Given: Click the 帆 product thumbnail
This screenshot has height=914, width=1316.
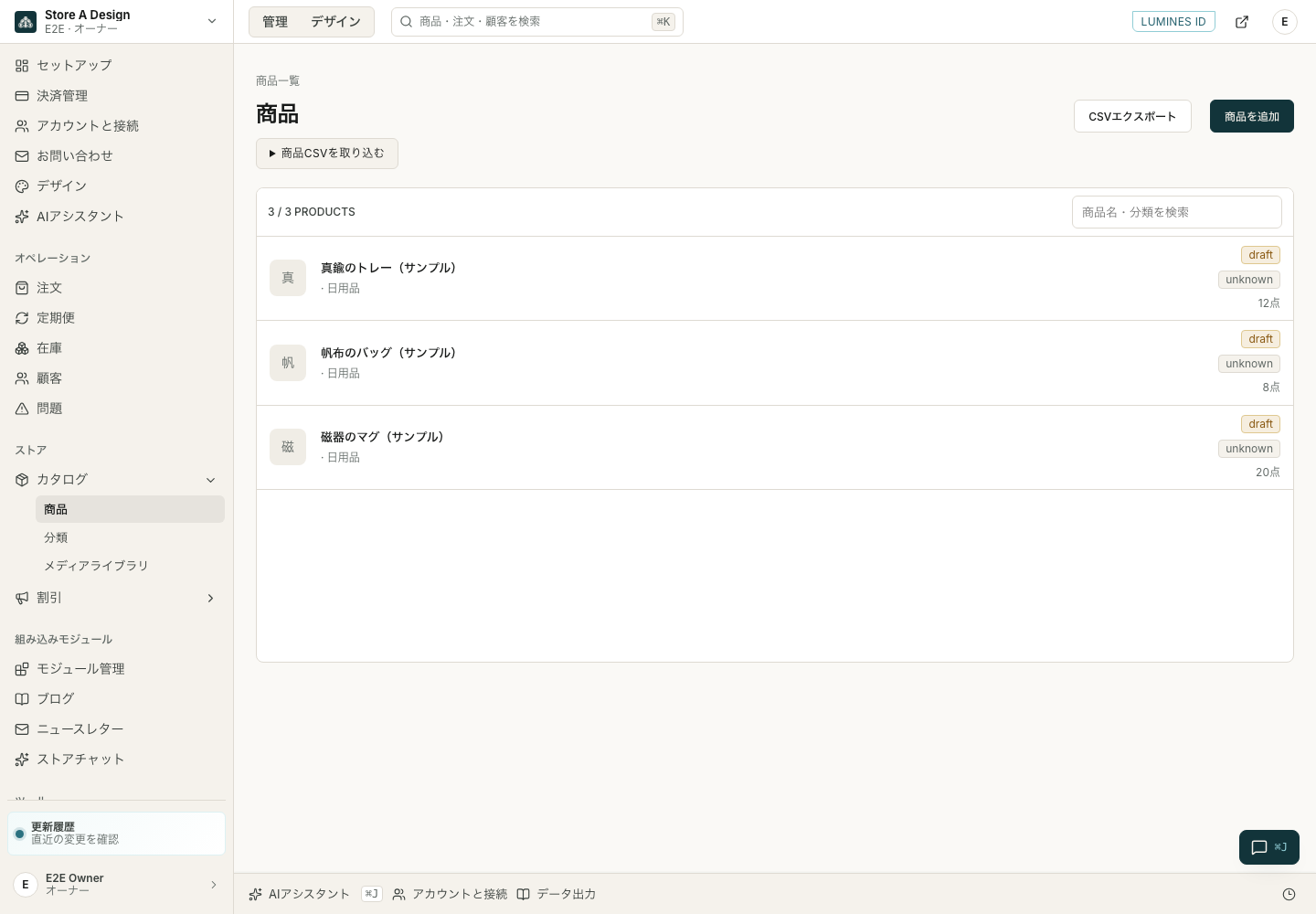Looking at the screenshot, I should point(288,363).
